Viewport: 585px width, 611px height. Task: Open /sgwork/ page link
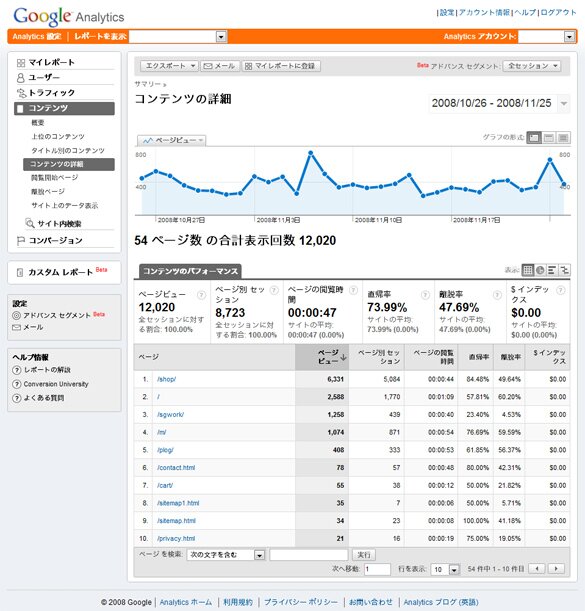[170, 415]
